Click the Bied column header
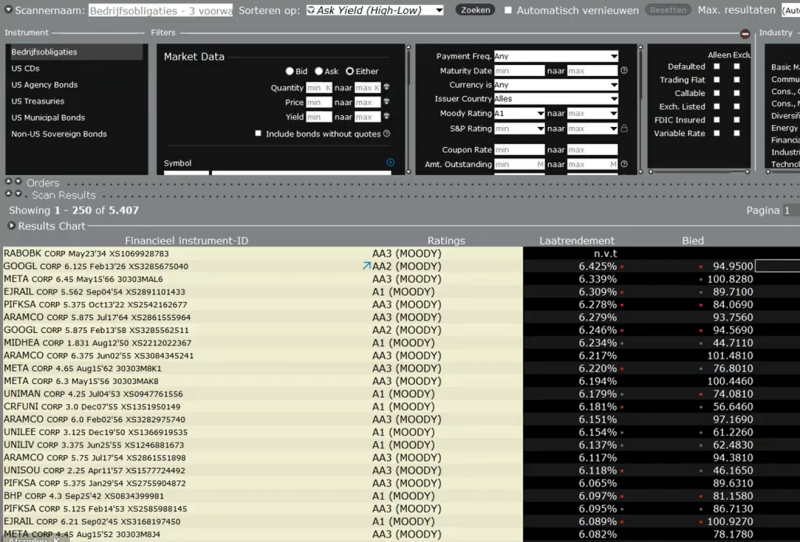 [693, 240]
